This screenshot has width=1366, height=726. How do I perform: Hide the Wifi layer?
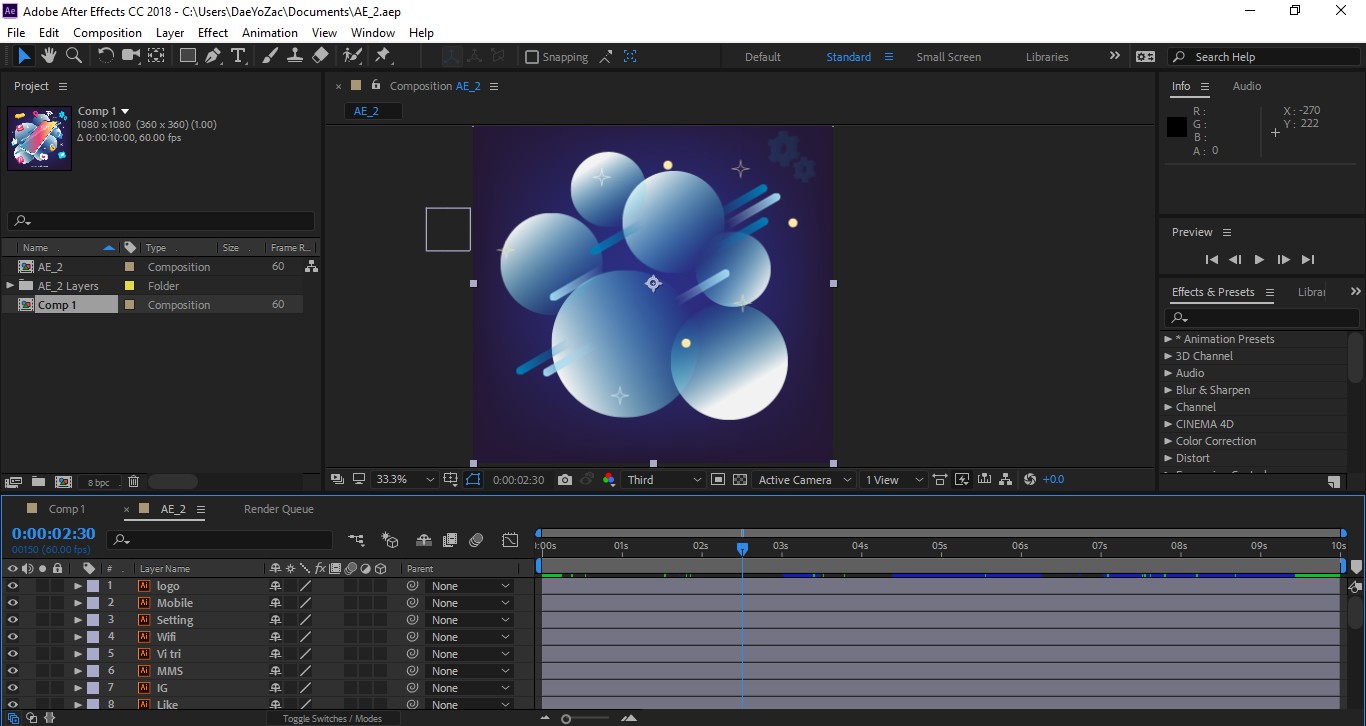(13, 637)
